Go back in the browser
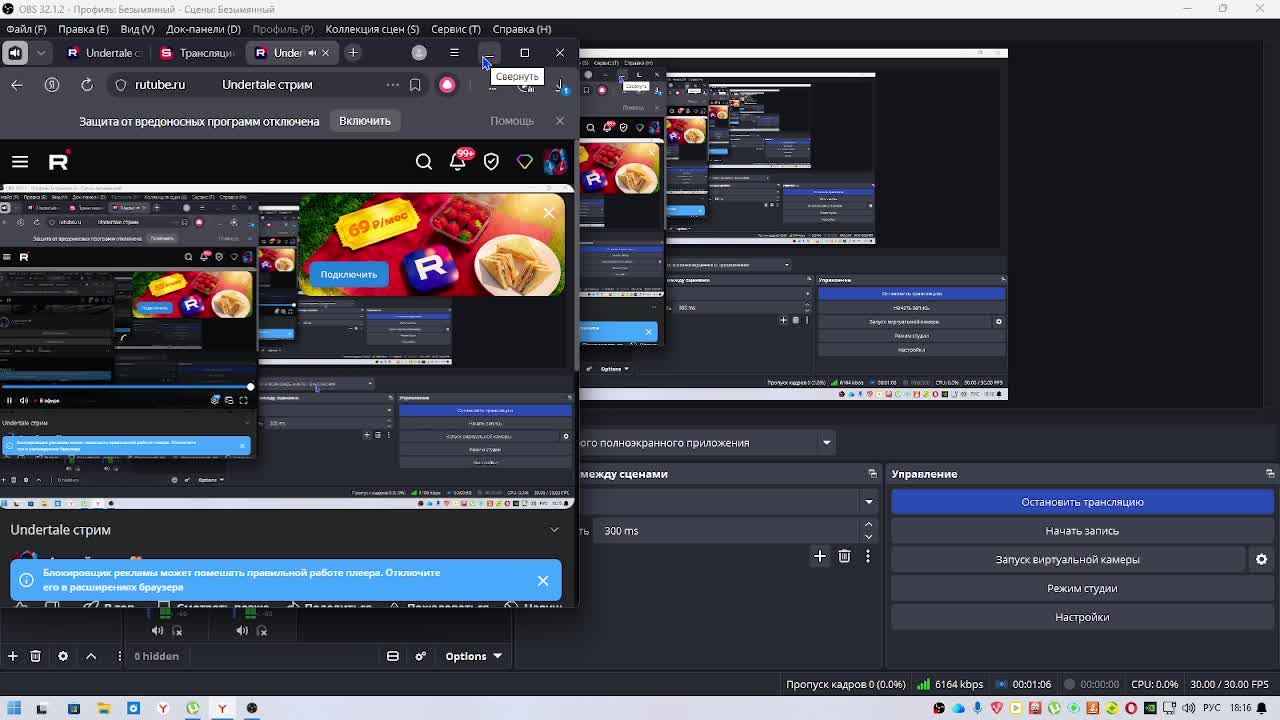Image resolution: width=1280 pixels, height=720 pixels. pos(17,85)
